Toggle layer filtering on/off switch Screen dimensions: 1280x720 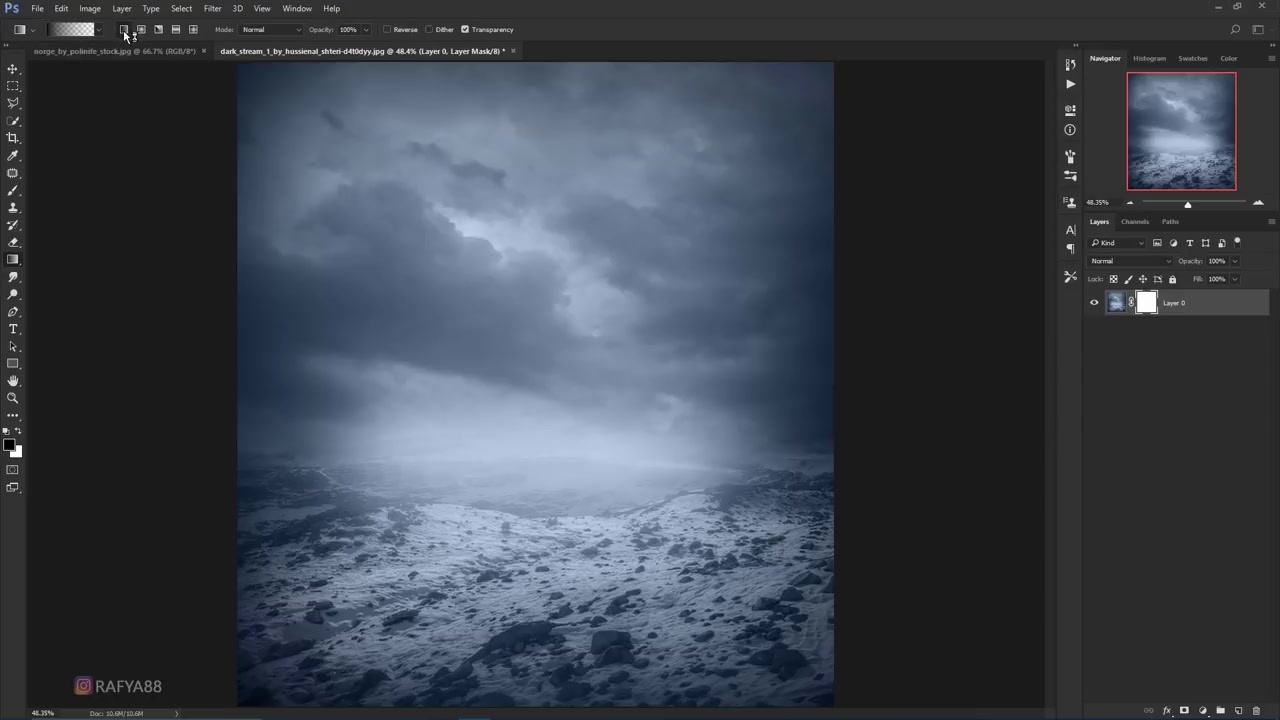tap(1237, 242)
